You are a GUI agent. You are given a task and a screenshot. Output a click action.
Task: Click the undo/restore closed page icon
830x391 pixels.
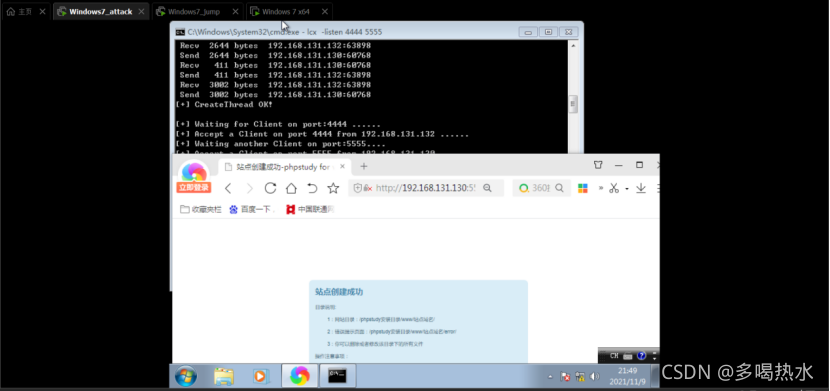[x=312, y=188]
